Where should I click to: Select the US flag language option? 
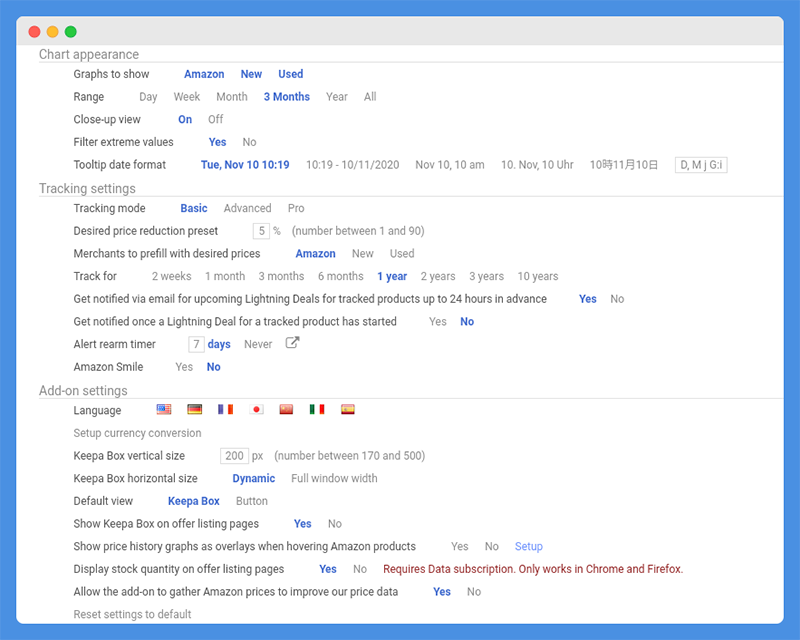pos(164,409)
